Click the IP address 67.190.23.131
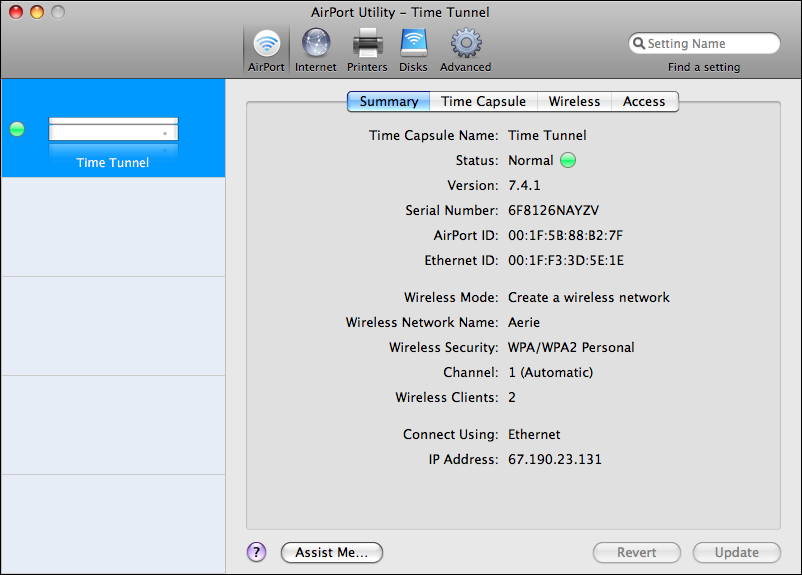The image size is (802, 575). tap(554, 459)
